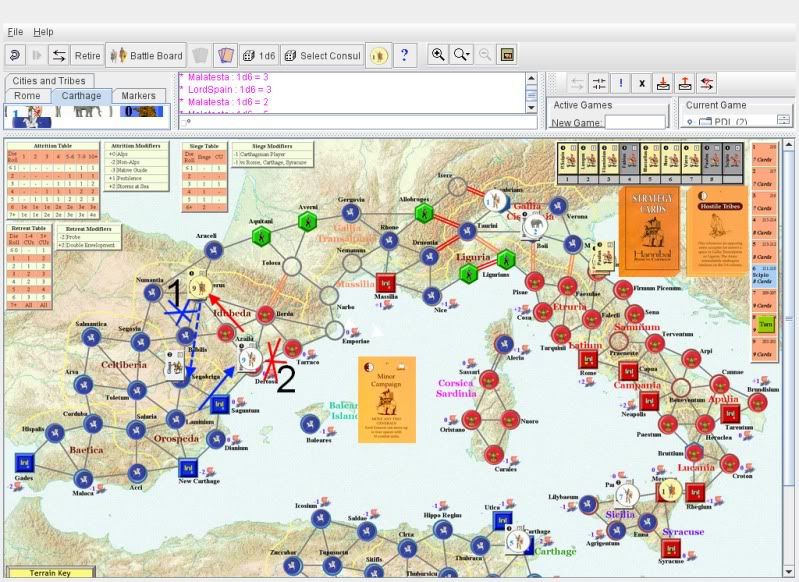Viewport: 799px width, 582px height.
Task: Open the Help menu
Action: (x=43, y=32)
